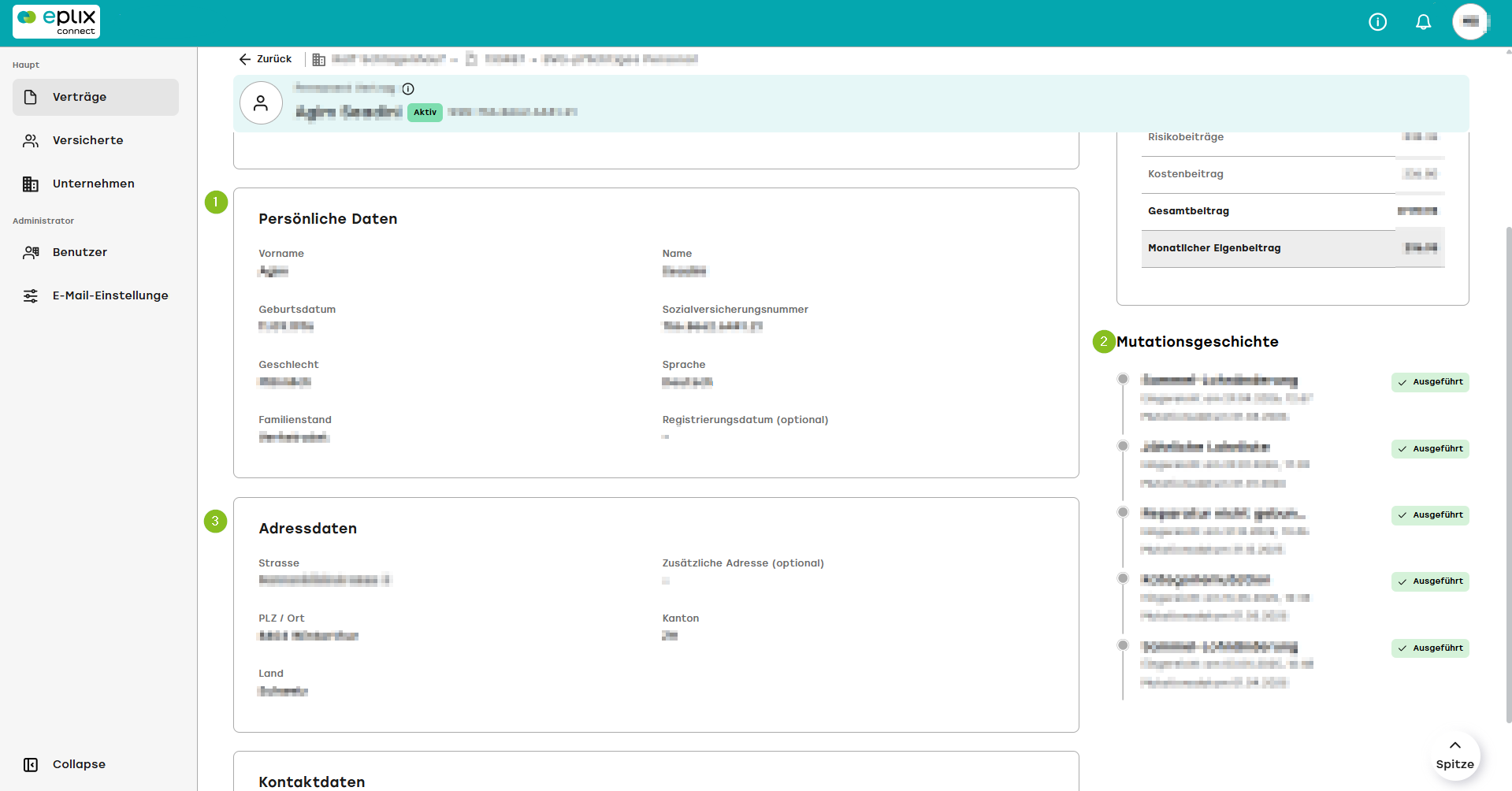
Task: Click the contract breadcrumb document icon
Action: 471,59
